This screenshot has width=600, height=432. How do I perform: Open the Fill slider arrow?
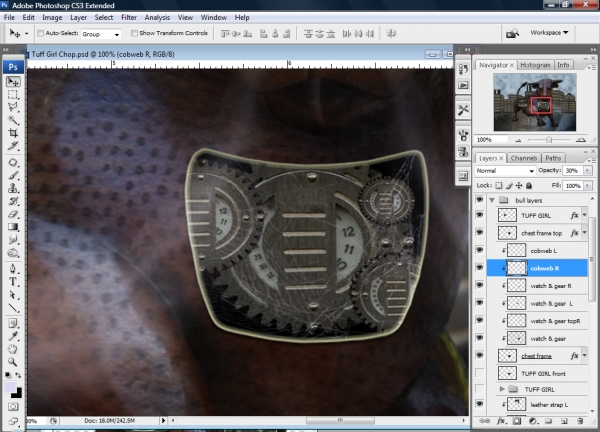587,186
